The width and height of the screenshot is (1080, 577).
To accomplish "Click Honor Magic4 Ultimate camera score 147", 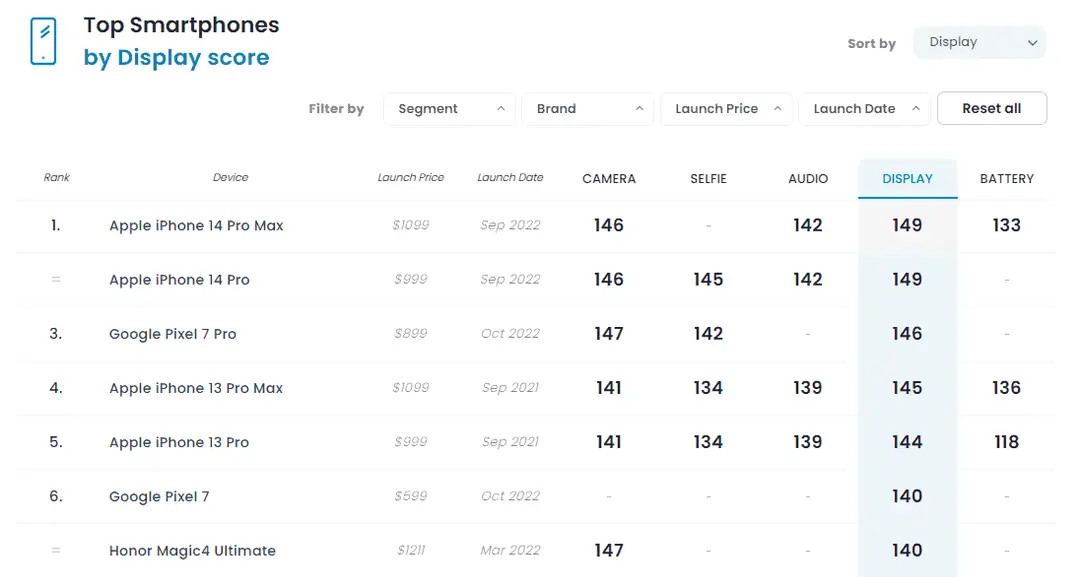I will (x=609, y=550).
